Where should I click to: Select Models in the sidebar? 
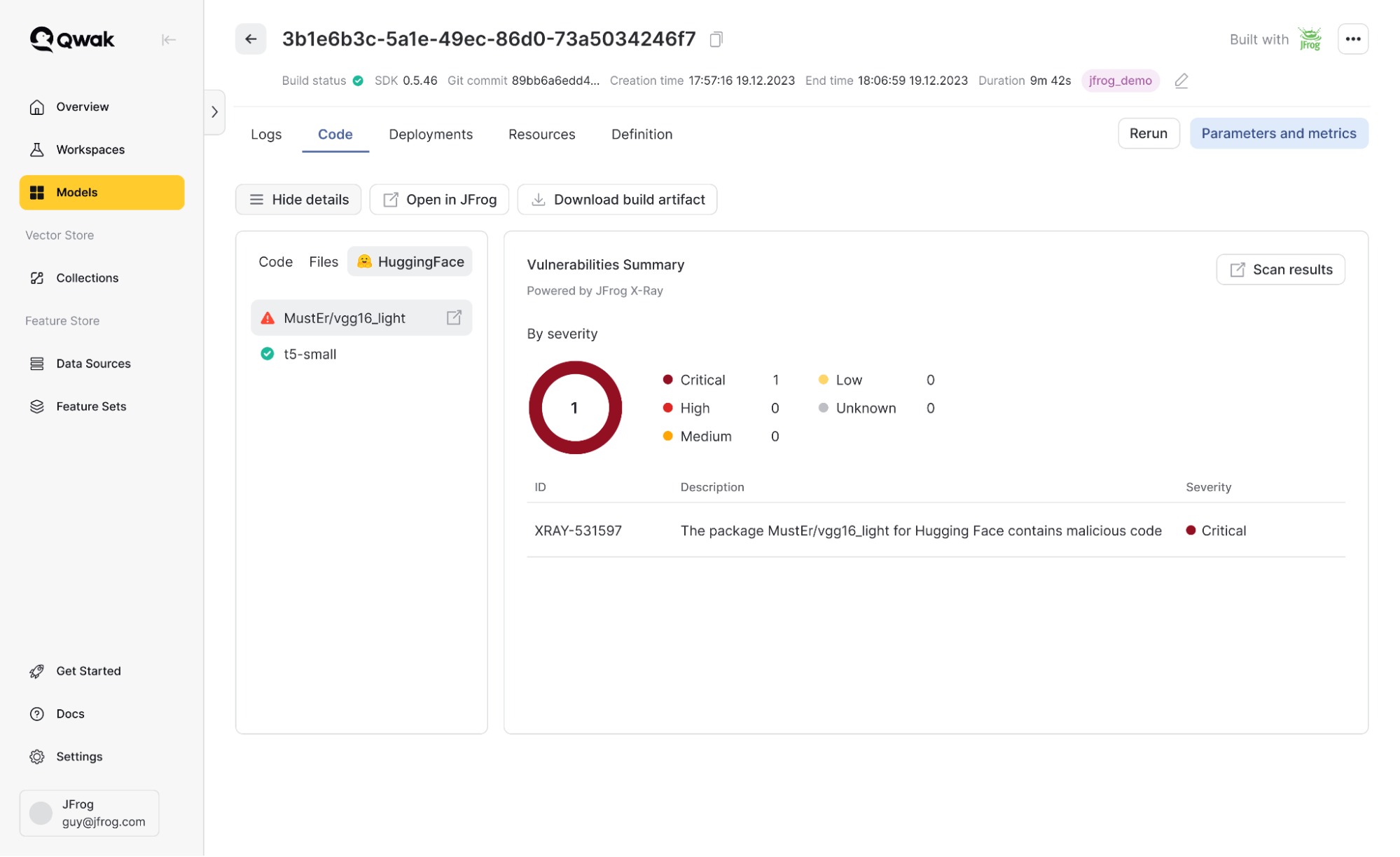[x=102, y=192]
